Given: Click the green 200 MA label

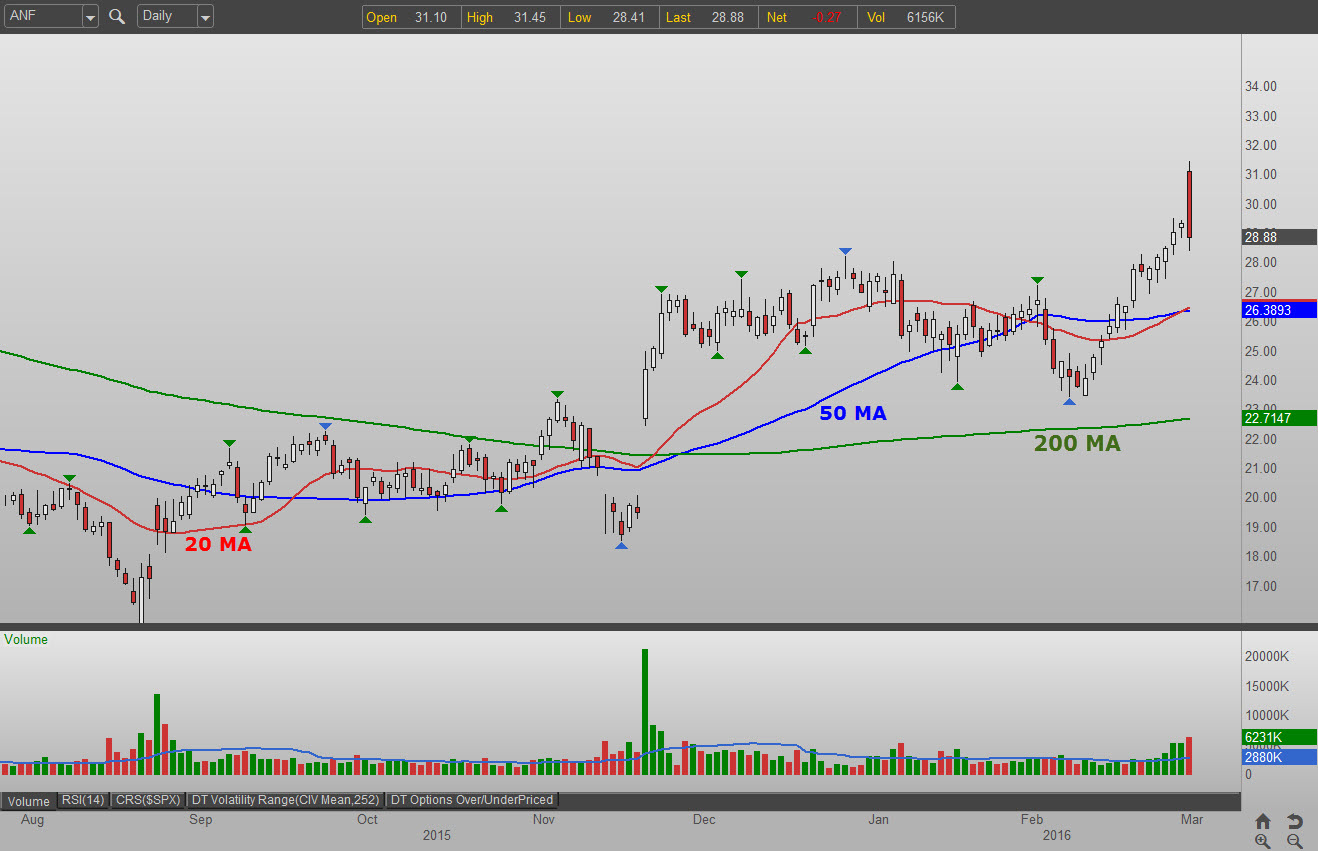Looking at the screenshot, I should (x=1077, y=444).
